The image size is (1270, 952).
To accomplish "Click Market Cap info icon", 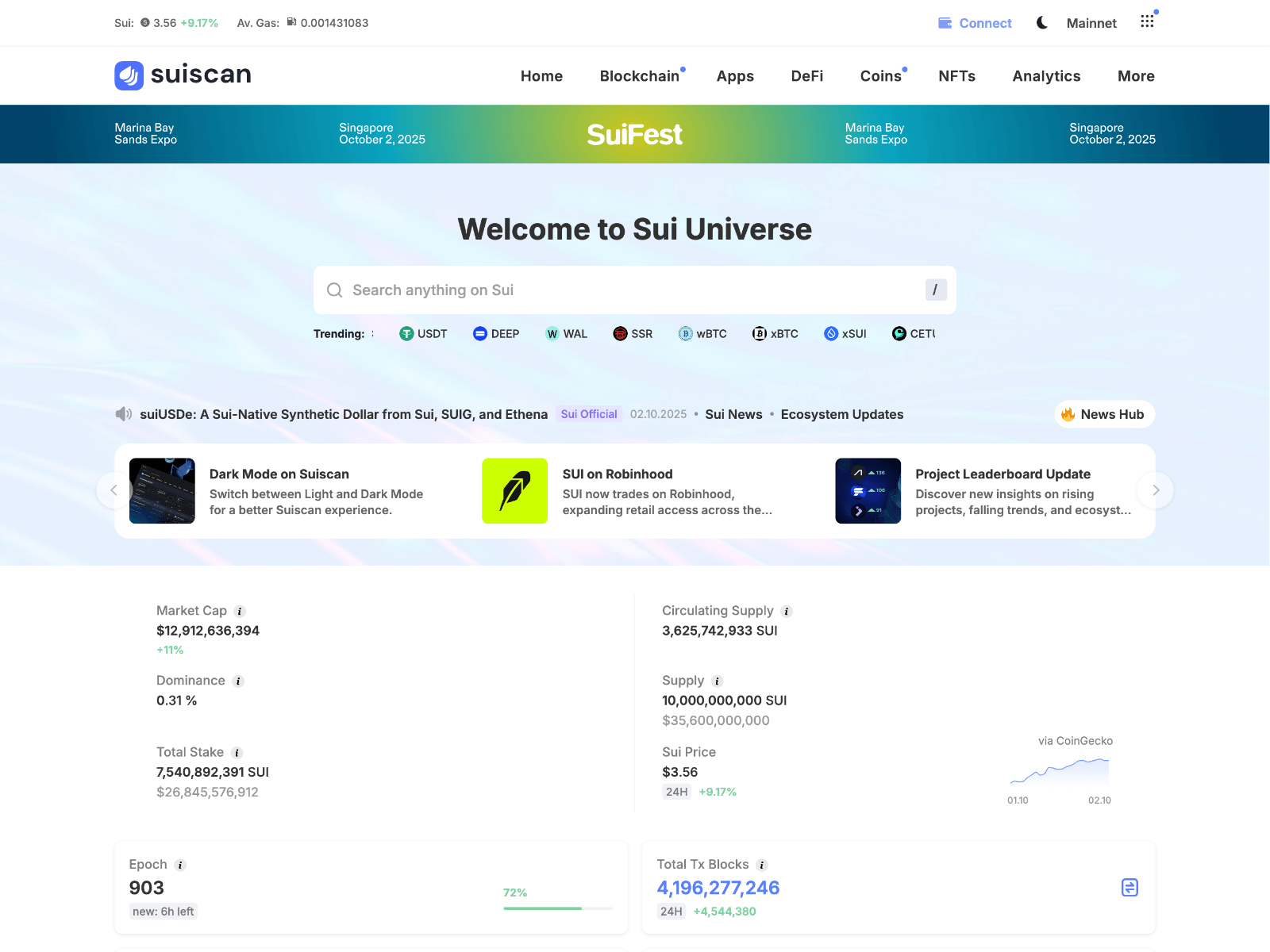I will [x=240, y=612].
